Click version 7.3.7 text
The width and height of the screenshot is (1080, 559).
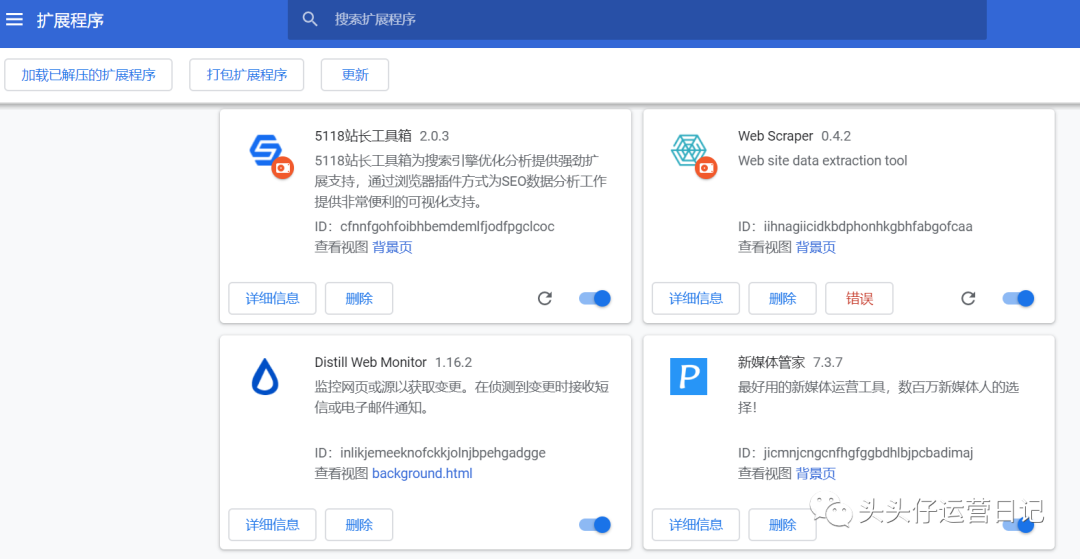pos(828,362)
